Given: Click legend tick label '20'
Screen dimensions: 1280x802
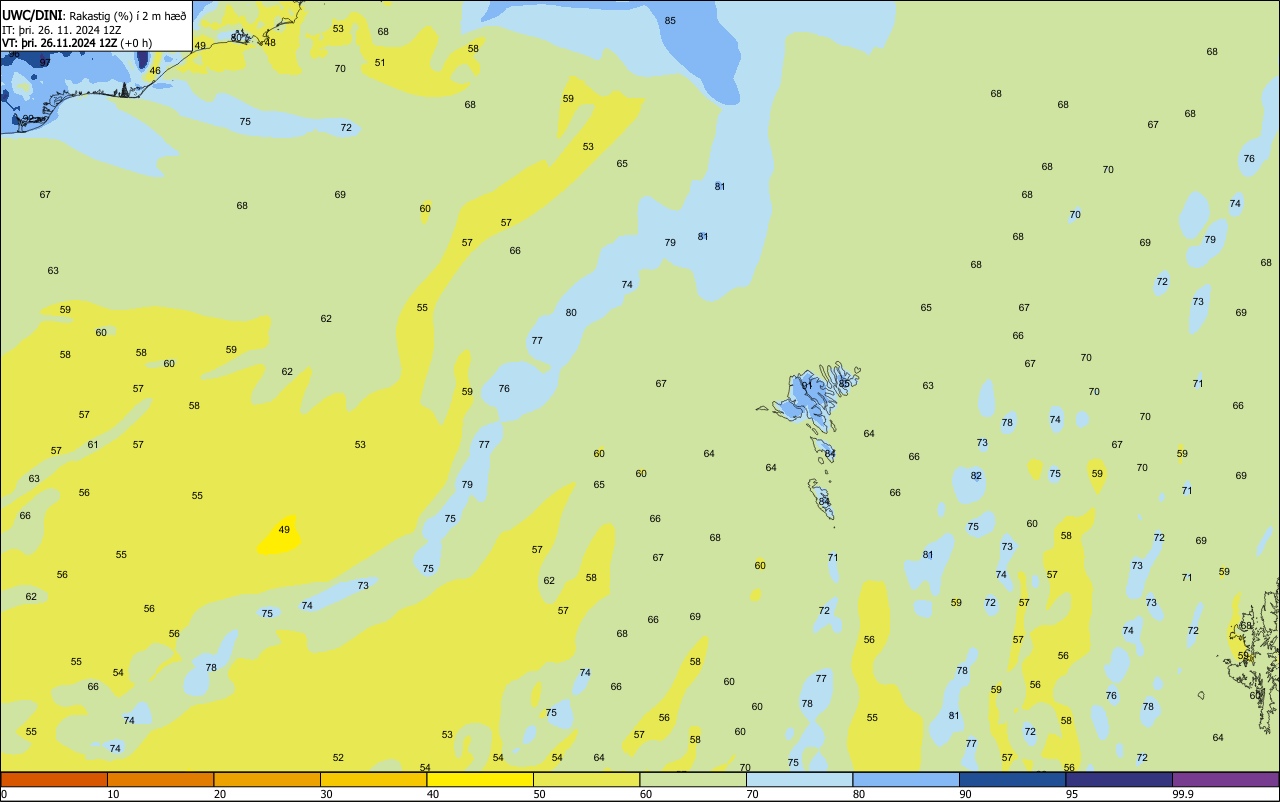Looking at the screenshot, I should (x=220, y=794).
